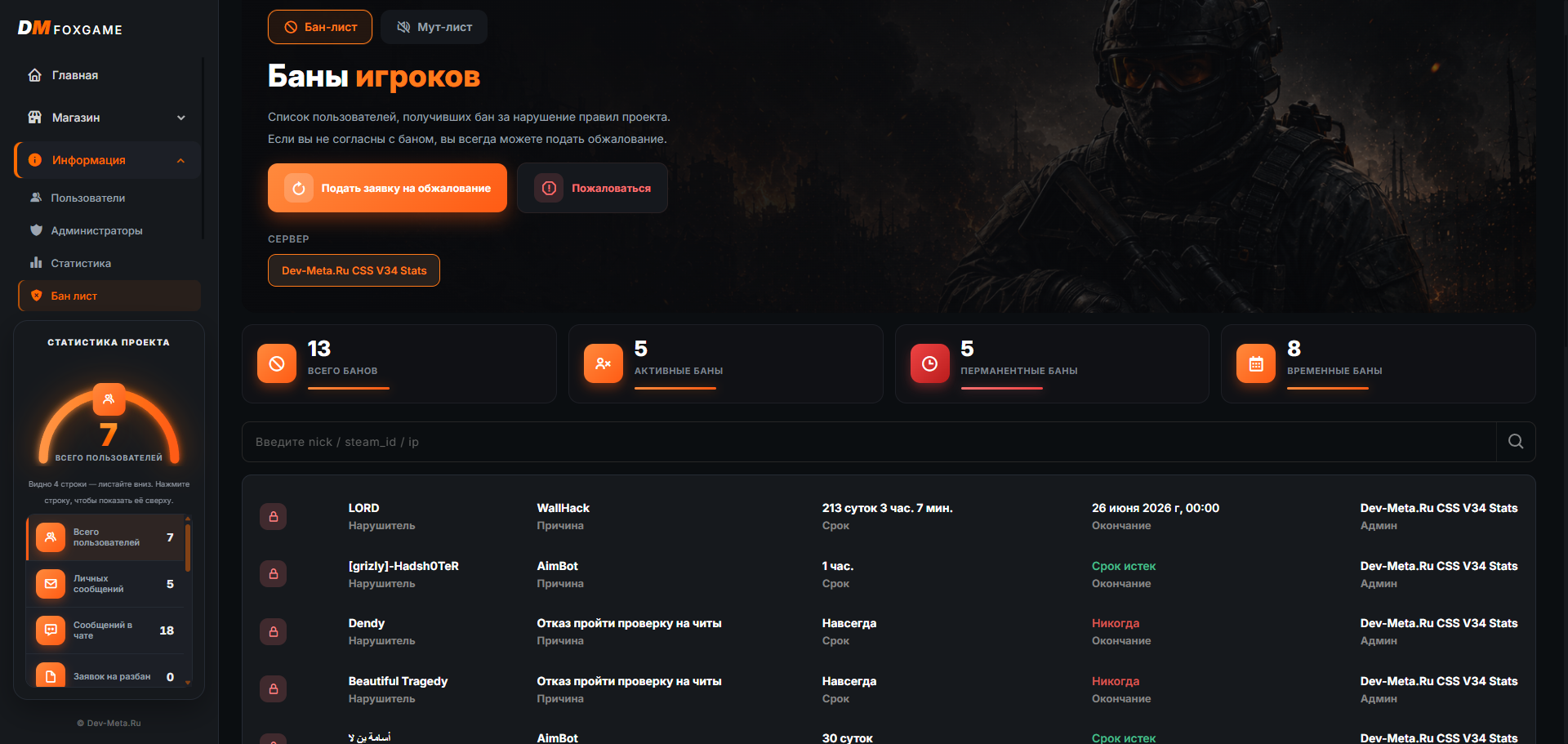Click Подать заявку на обжалование button
This screenshot has height=744, width=1568.
[x=387, y=188]
